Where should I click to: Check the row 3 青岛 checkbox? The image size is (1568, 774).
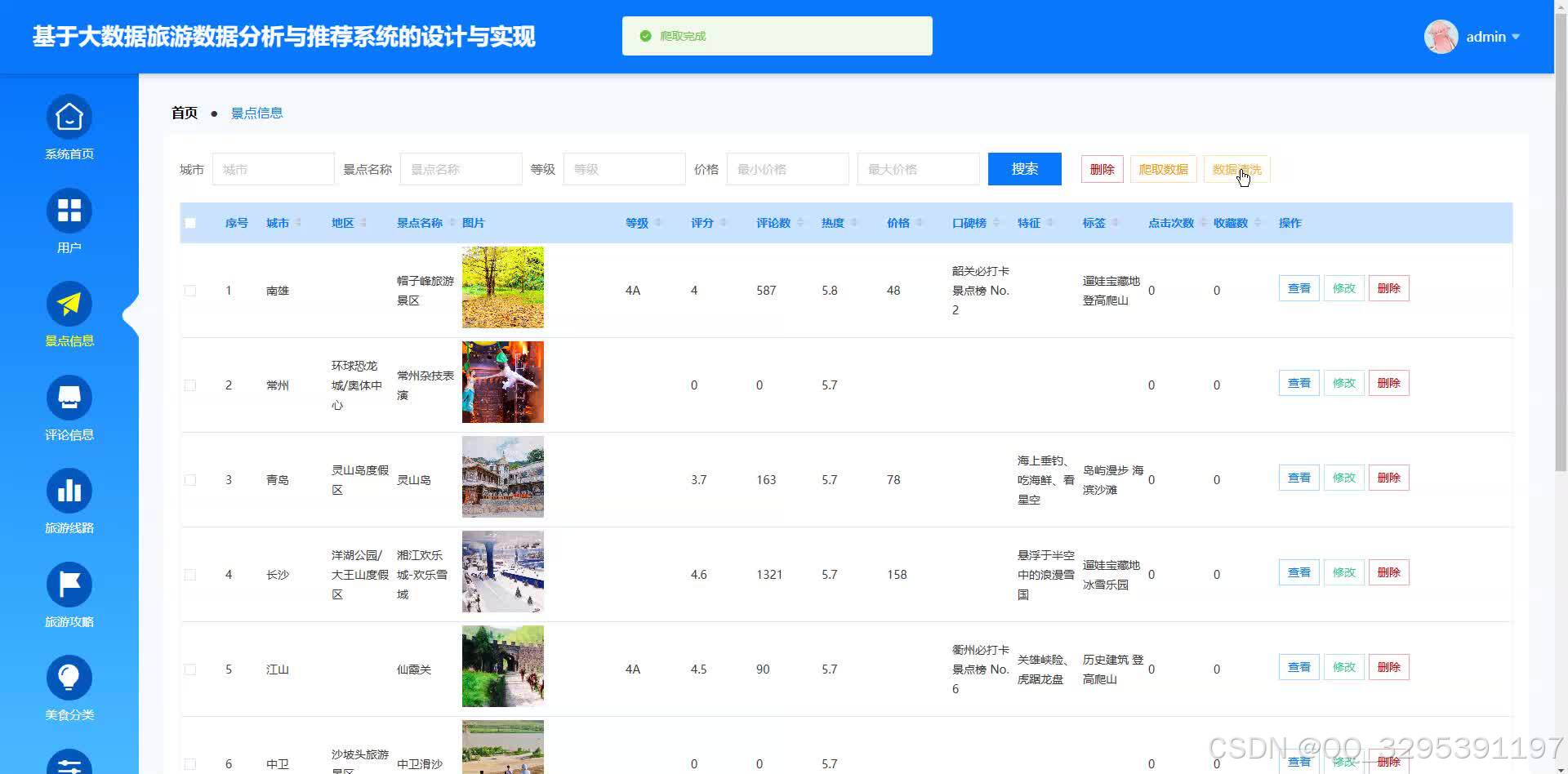[x=190, y=480]
